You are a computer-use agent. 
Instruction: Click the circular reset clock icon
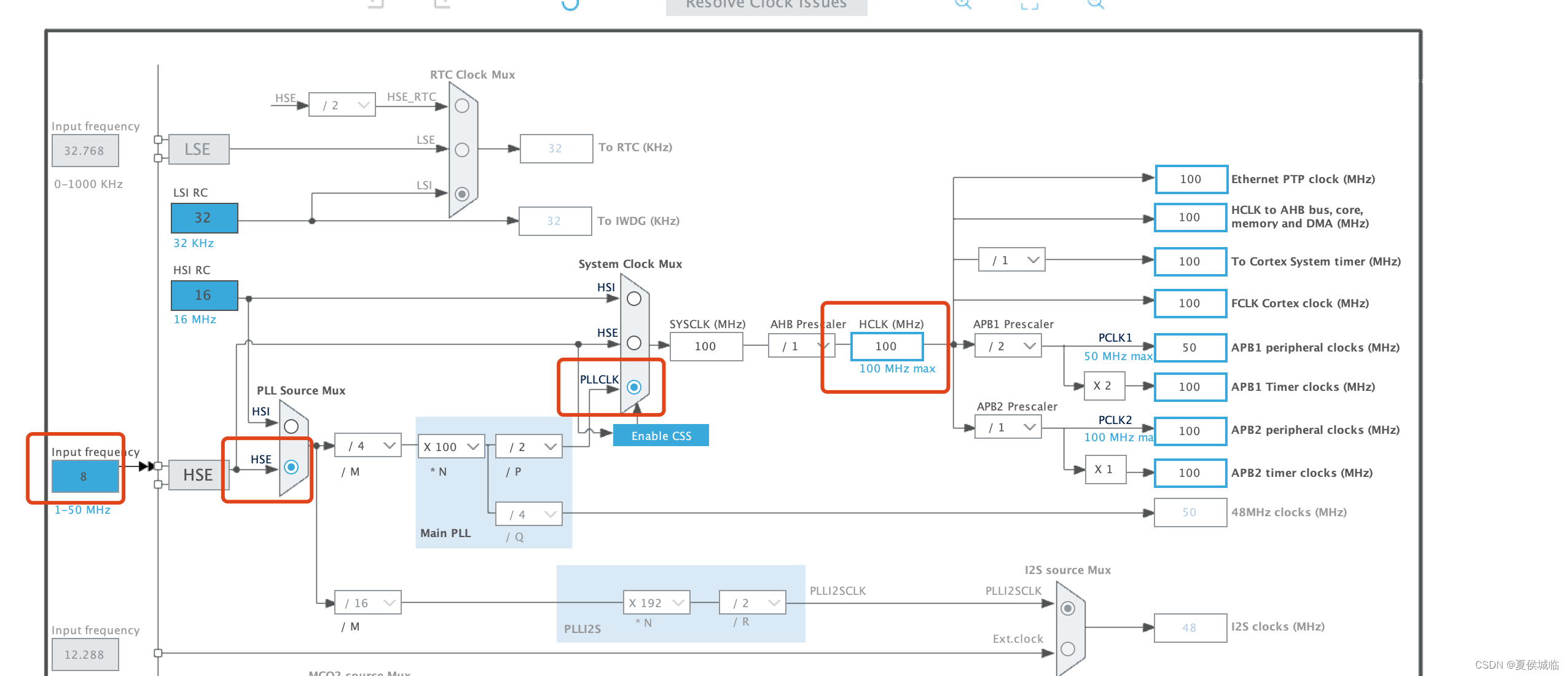pos(570,4)
